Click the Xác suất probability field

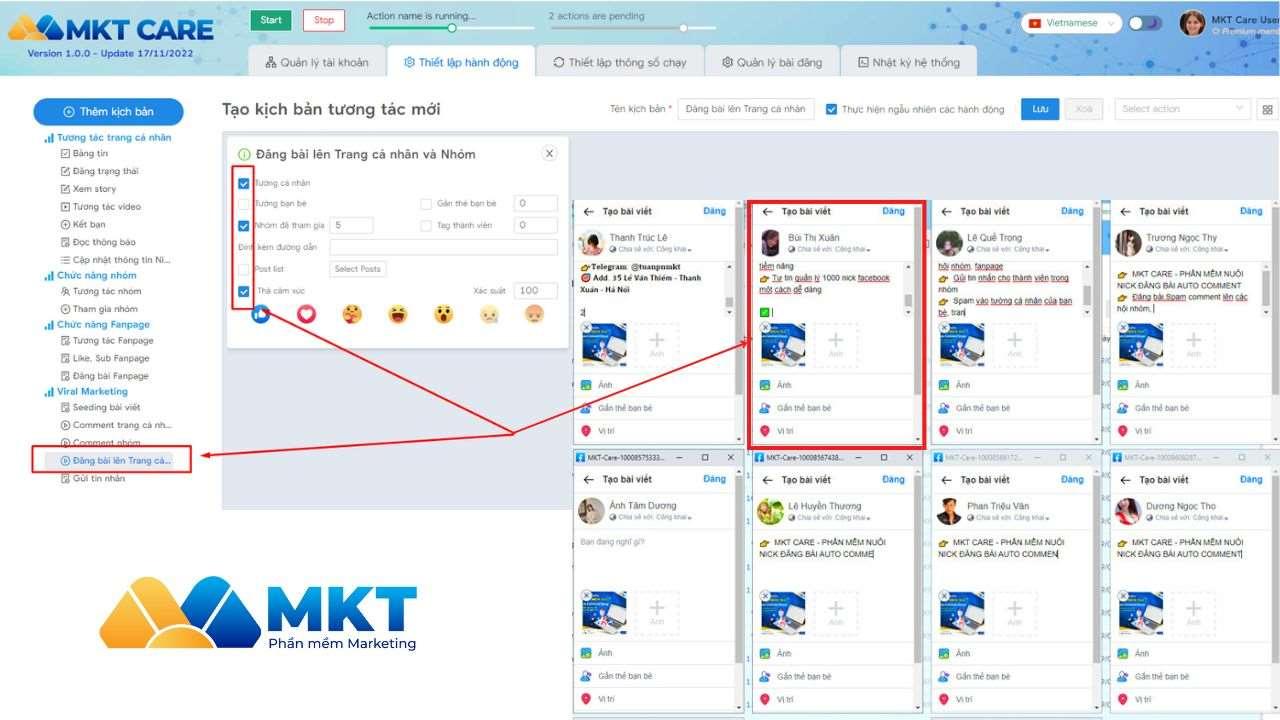coord(538,291)
